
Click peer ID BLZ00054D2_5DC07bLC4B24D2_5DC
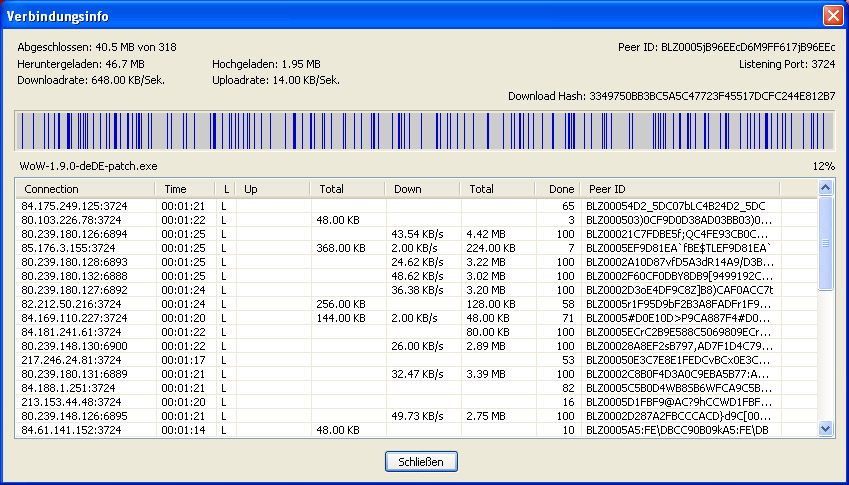pos(676,206)
